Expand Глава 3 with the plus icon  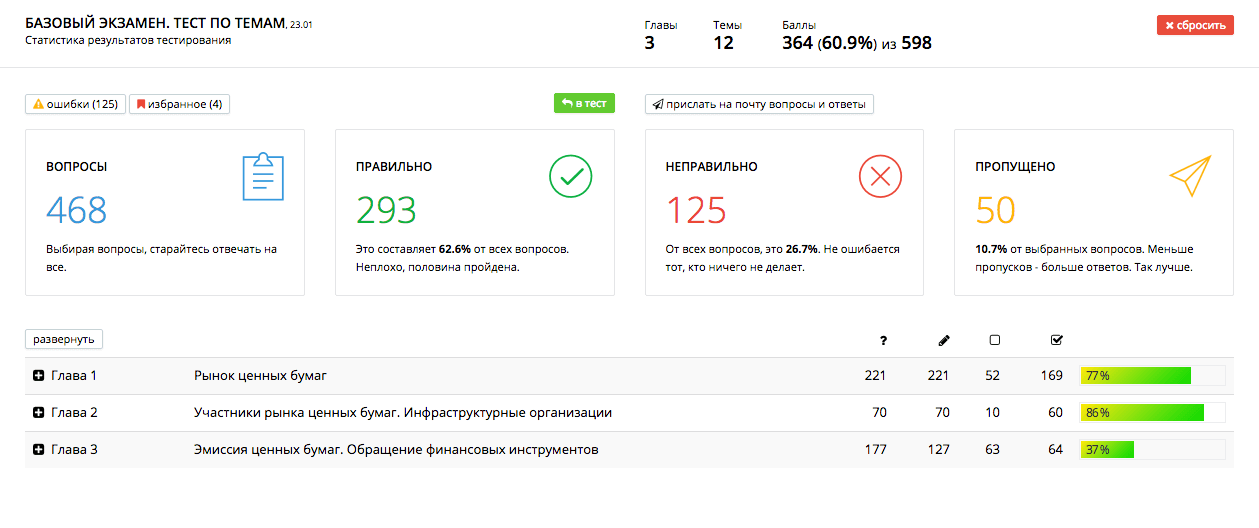(x=39, y=450)
